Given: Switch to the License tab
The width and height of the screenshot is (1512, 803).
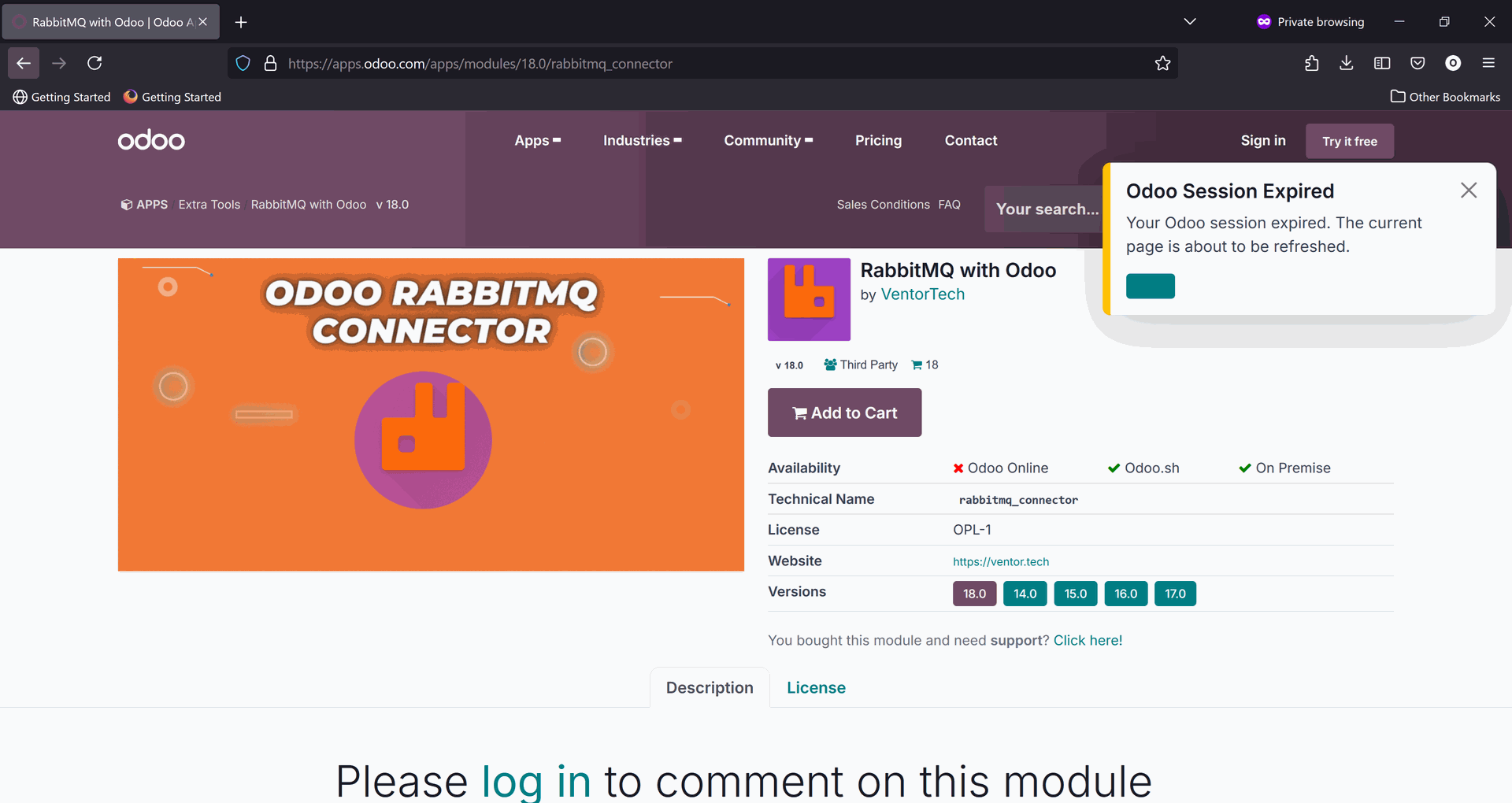Looking at the screenshot, I should point(816,687).
